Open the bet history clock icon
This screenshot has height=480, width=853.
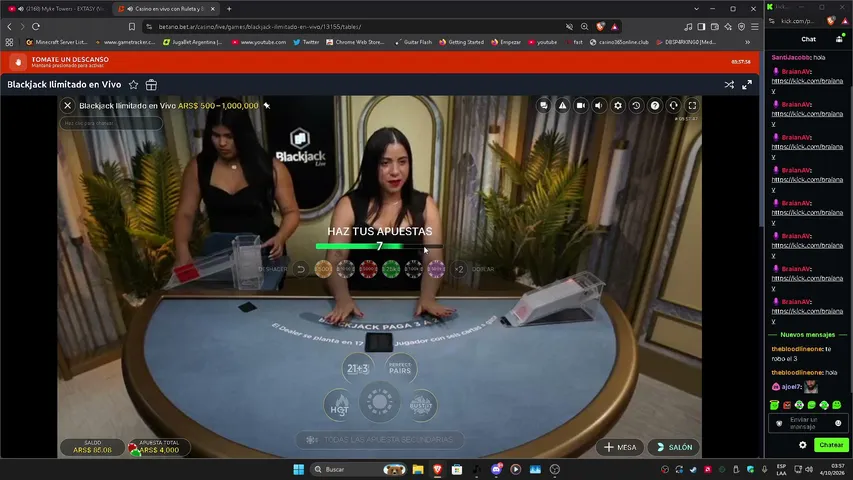[636, 106]
